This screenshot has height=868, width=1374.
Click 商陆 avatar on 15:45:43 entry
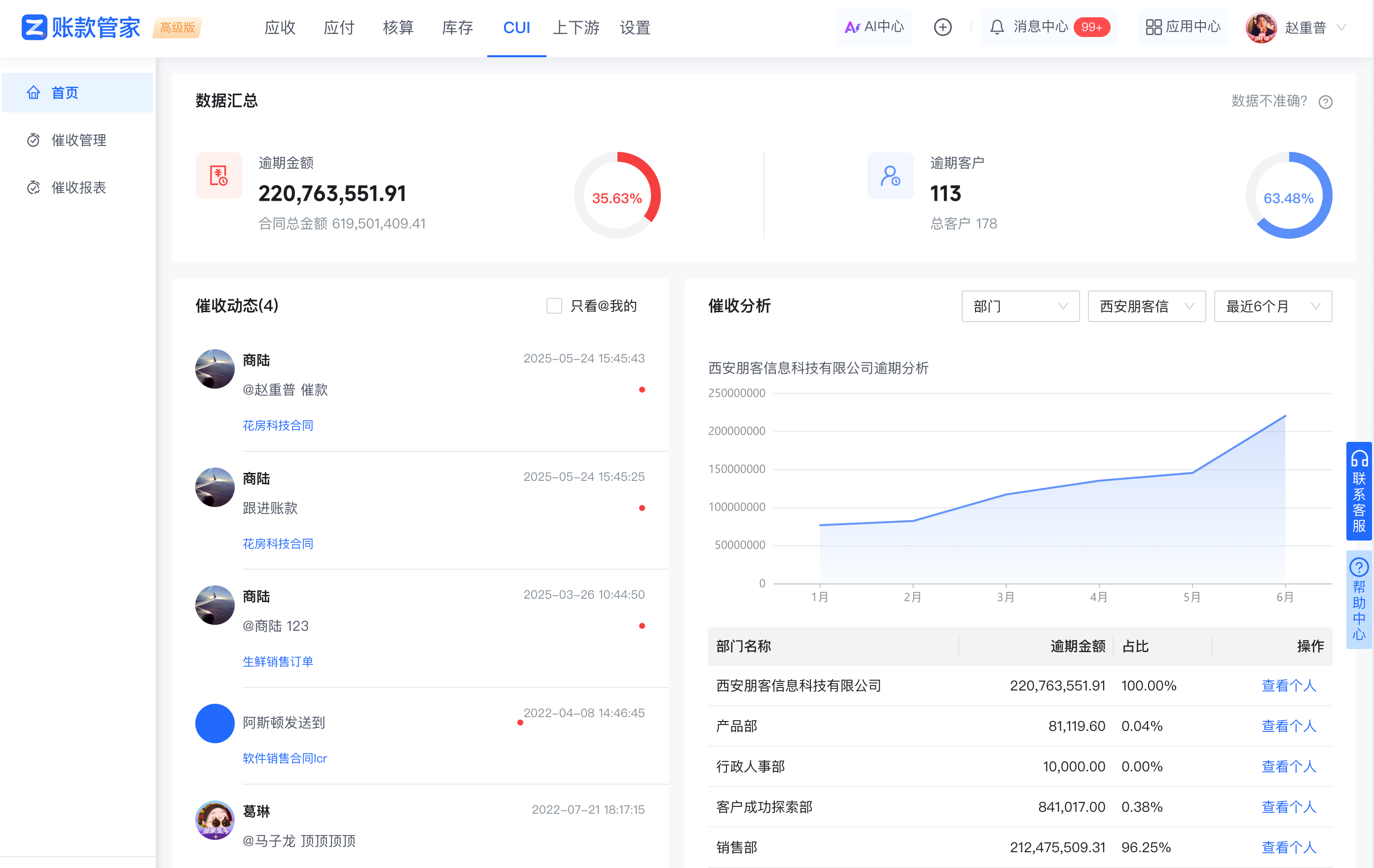[x=215, y=369]
